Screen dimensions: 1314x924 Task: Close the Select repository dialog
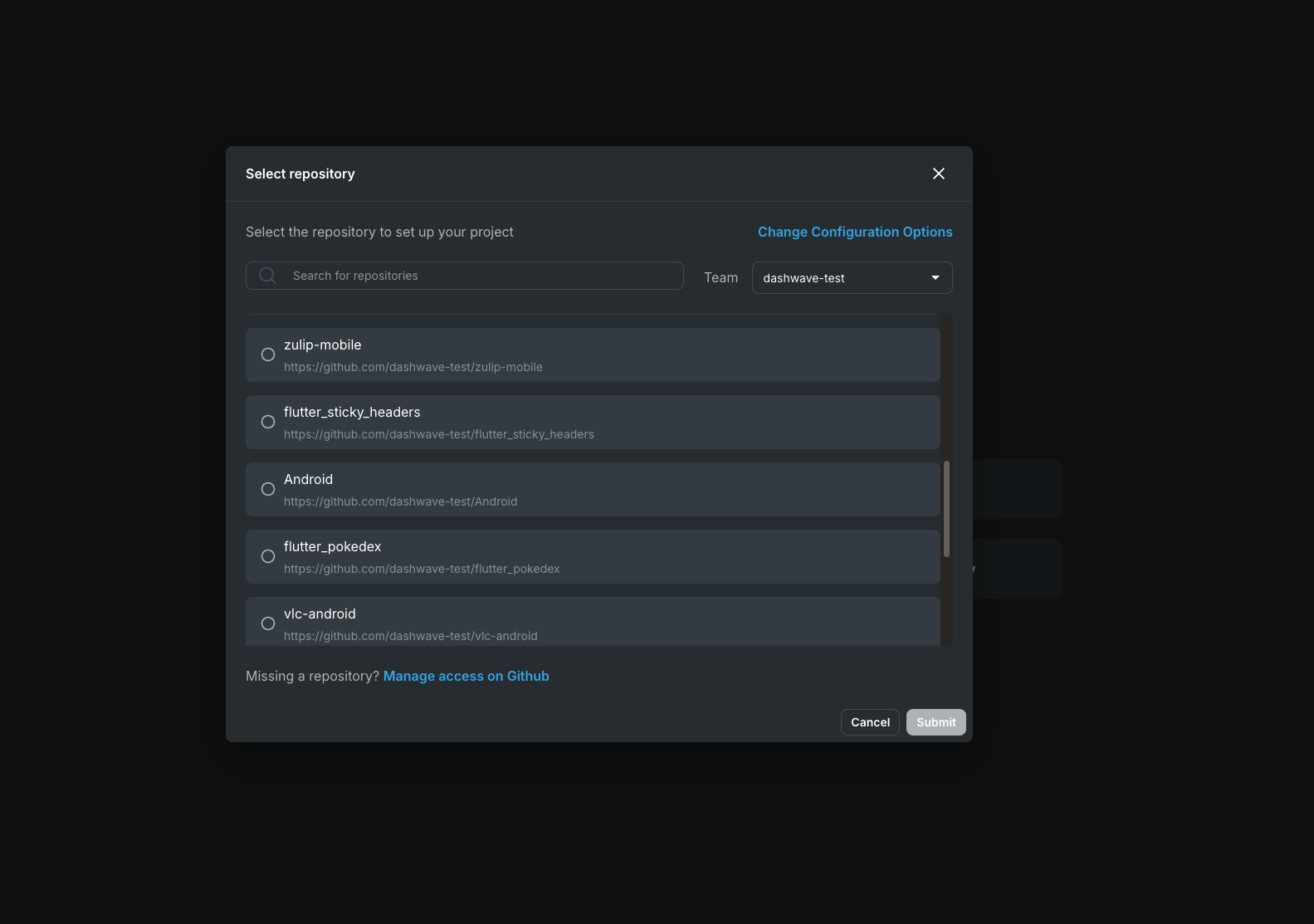point(939,174)
